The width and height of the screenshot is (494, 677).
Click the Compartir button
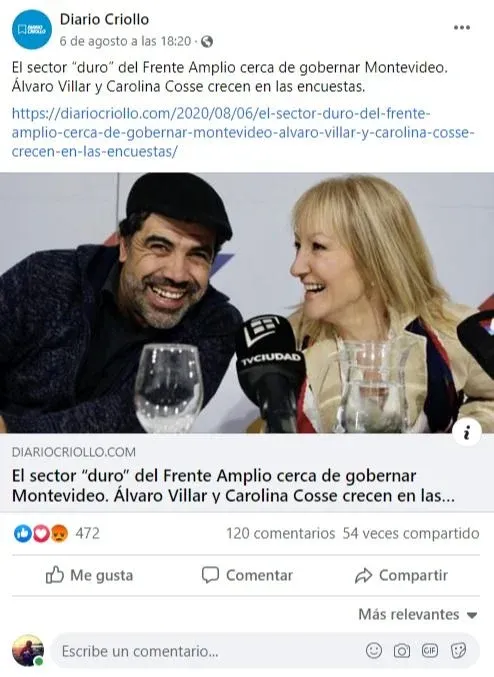[x=402, y=576]
